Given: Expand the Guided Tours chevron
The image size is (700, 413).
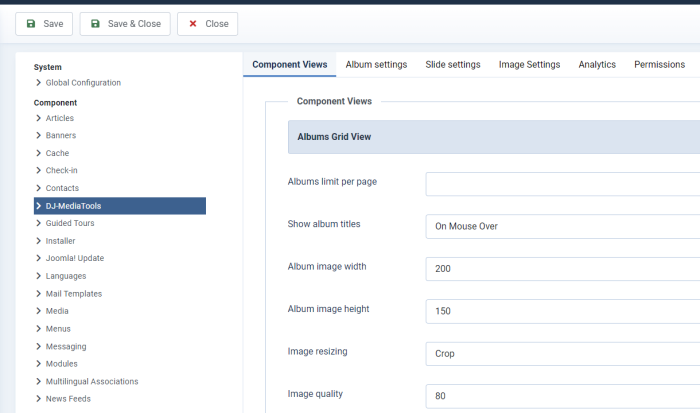Looking at the screenshot, I should point(38,223).
